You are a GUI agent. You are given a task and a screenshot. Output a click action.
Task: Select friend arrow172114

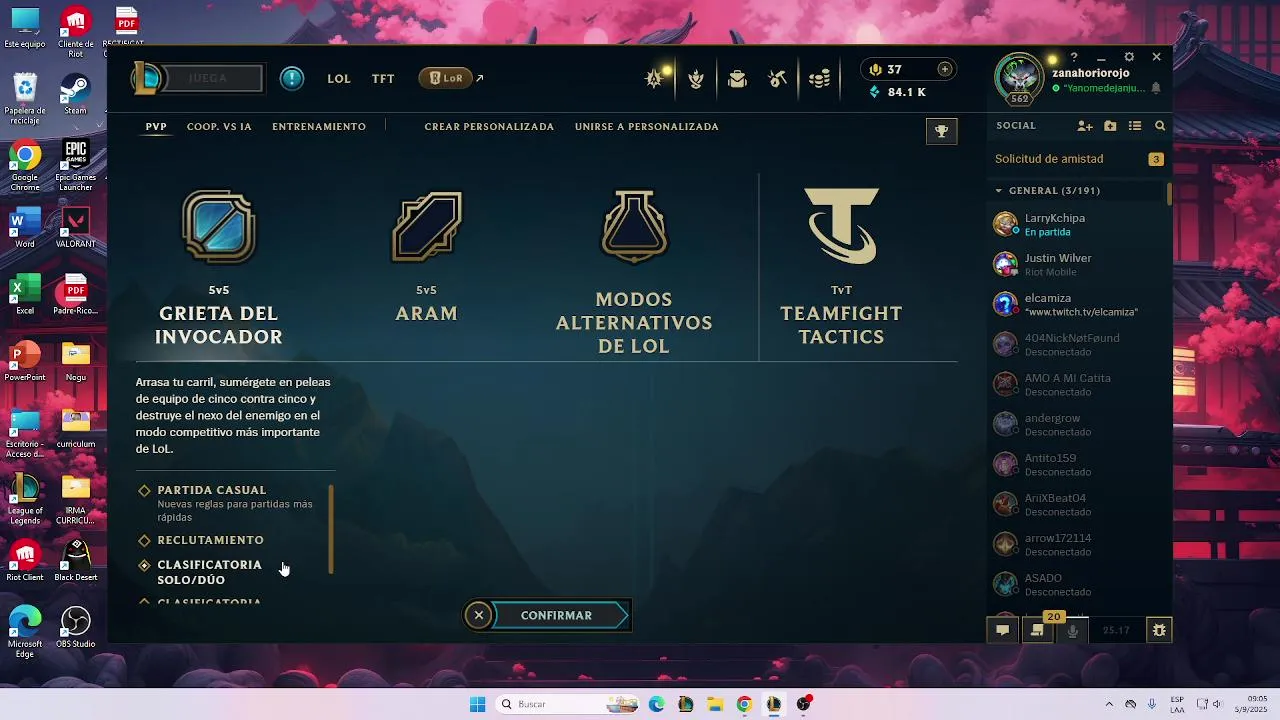(x=1078, y=544)
